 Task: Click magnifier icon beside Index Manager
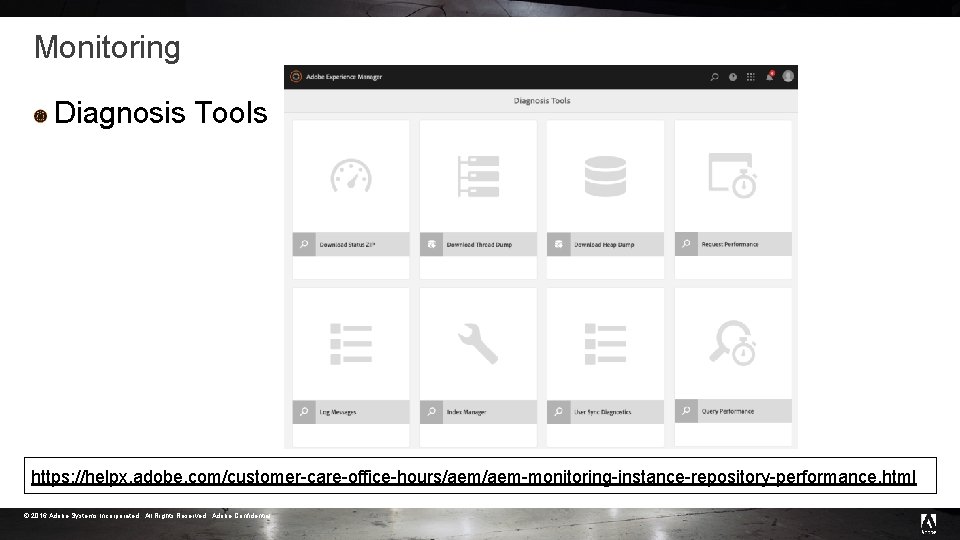coord(432,412)
